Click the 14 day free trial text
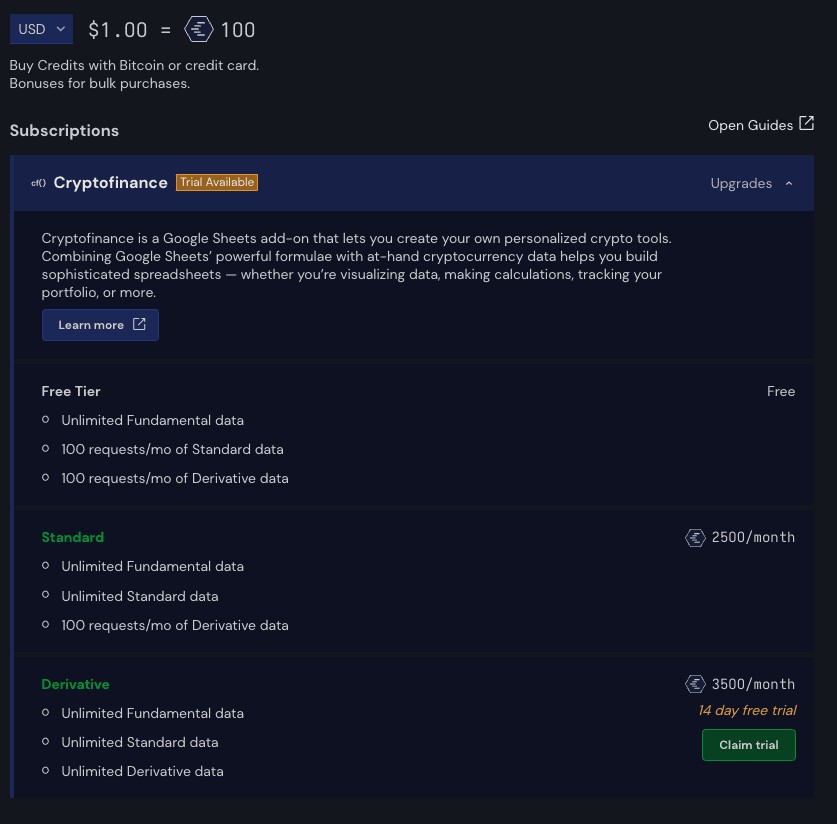 (x=747, y=710)
